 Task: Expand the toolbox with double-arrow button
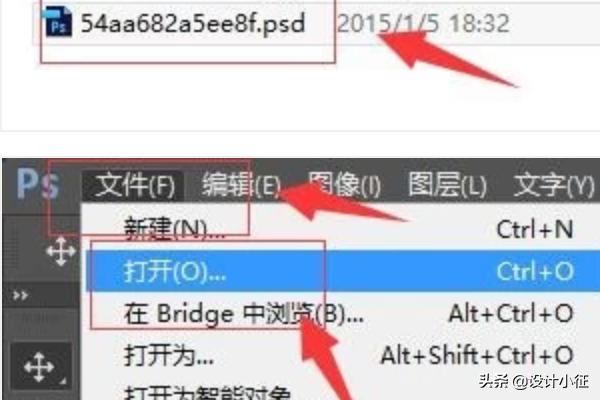click(20, 296)
